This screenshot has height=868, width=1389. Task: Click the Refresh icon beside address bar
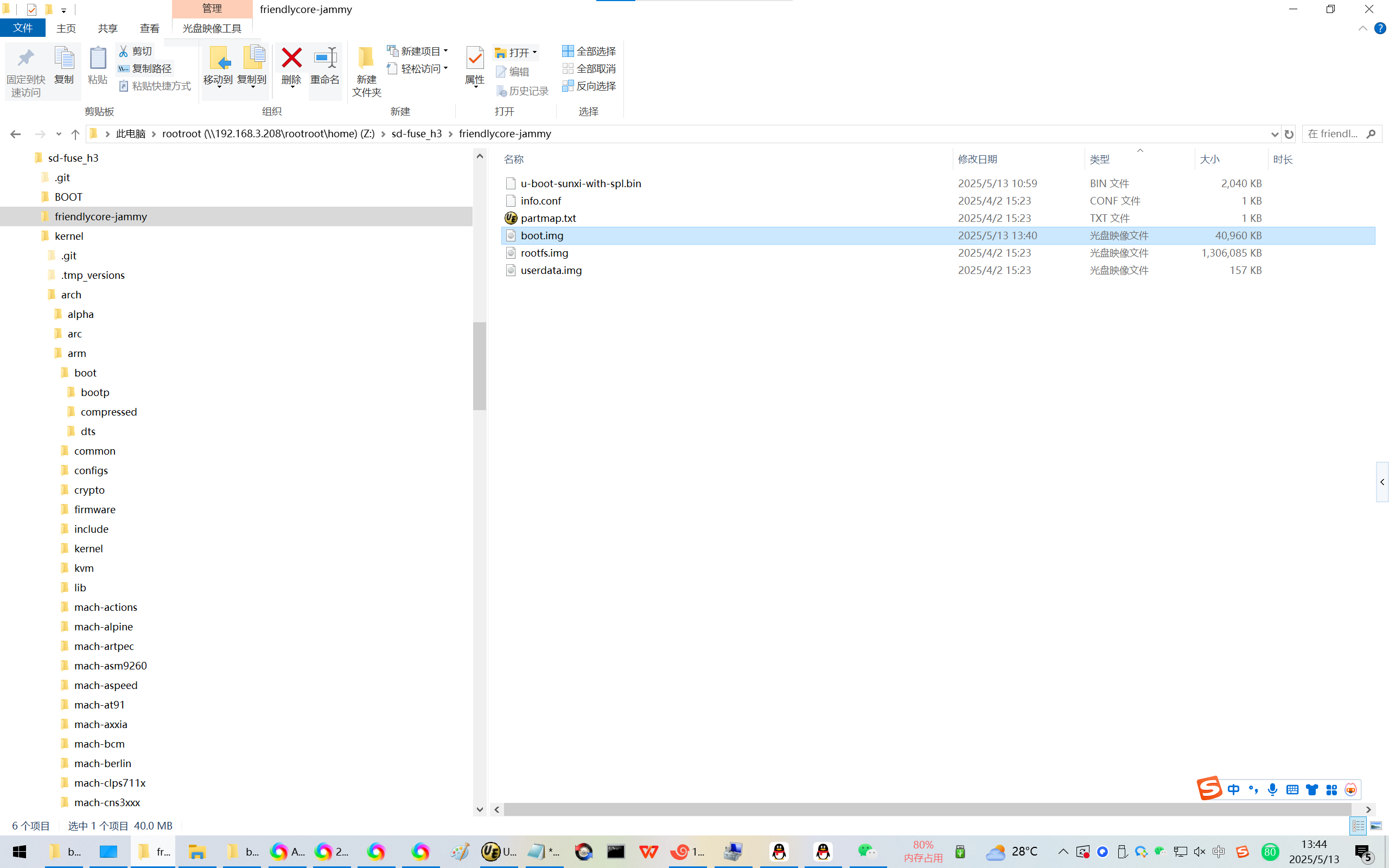tap(1289, 134)
